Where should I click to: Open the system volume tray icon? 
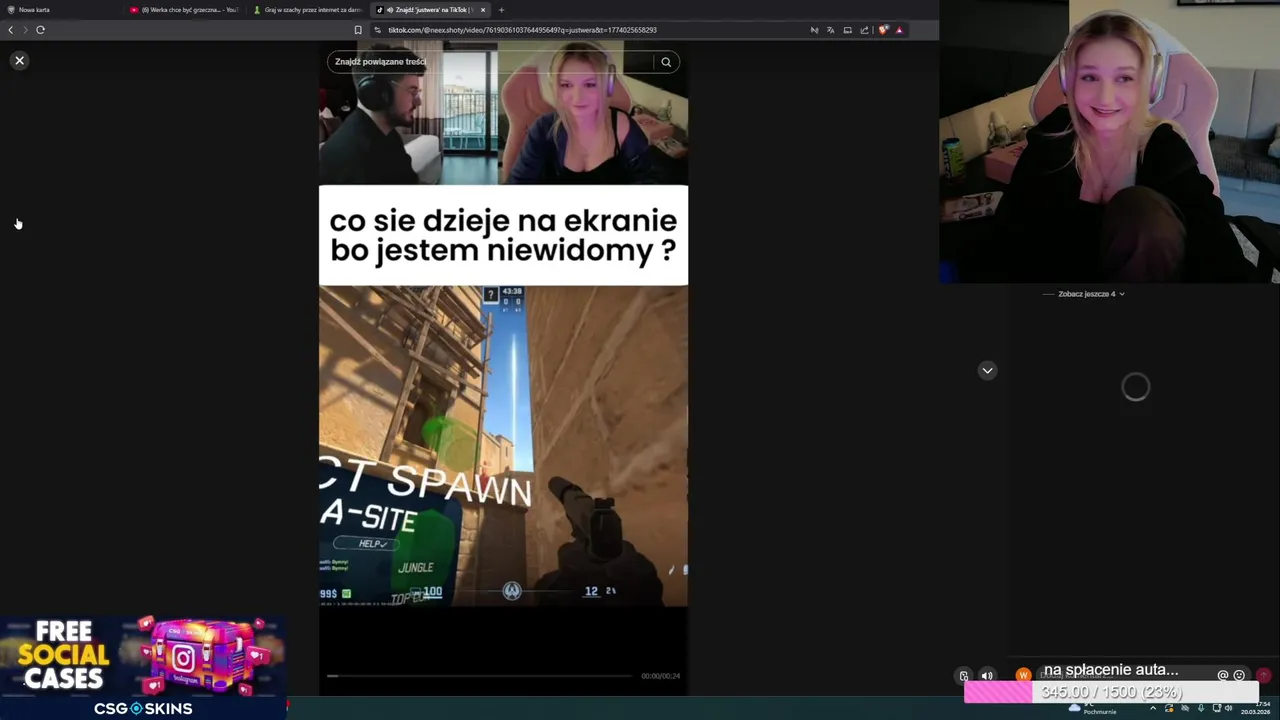click(x=1229, y=708)
